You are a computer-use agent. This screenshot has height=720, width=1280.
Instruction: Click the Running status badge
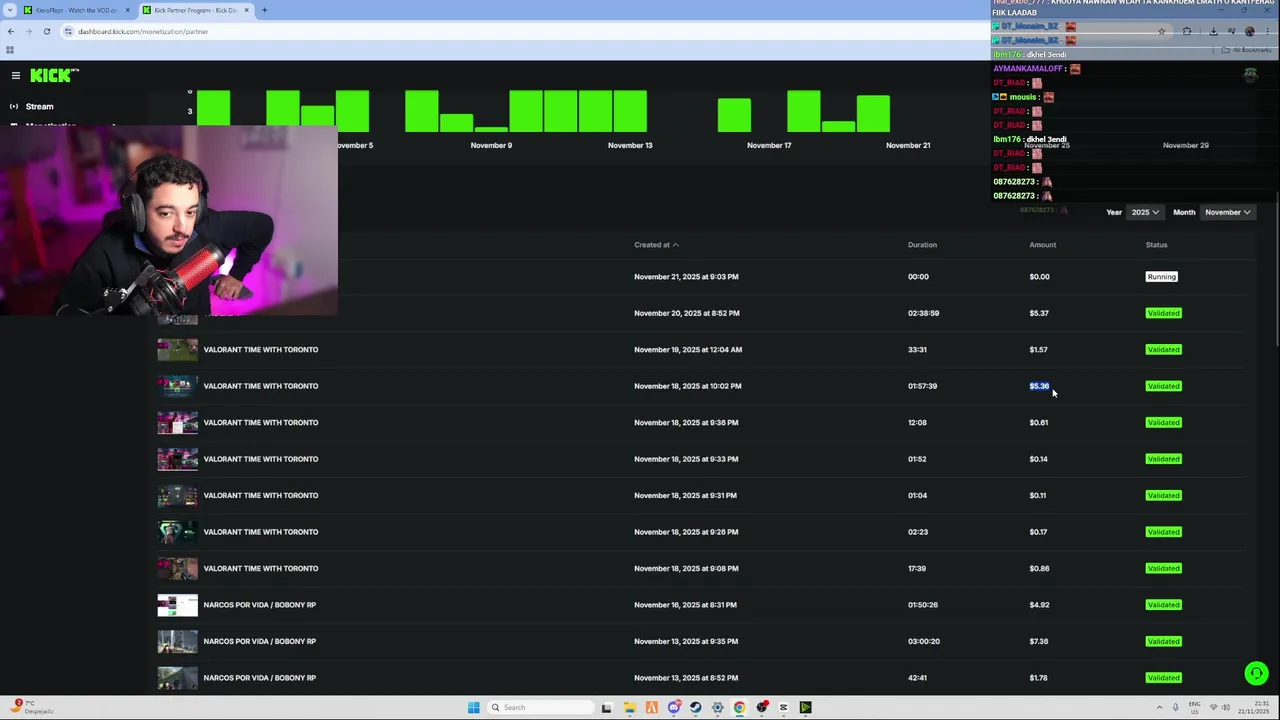1161,277
